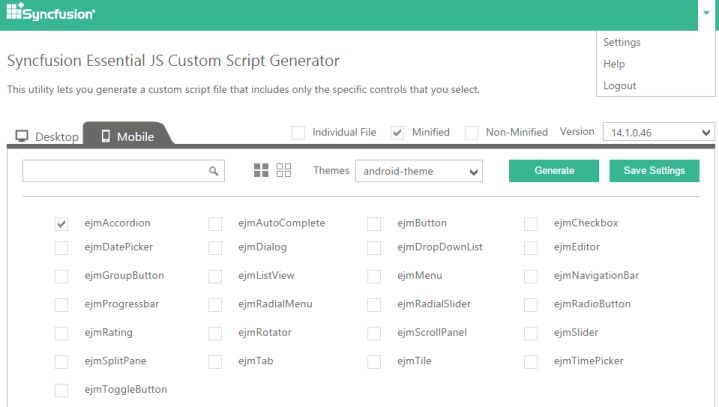The image size is (719, 407).
Task: Check the ejmProgressbar checkbox
Action: pyautogui.click(x=61, y=305)
